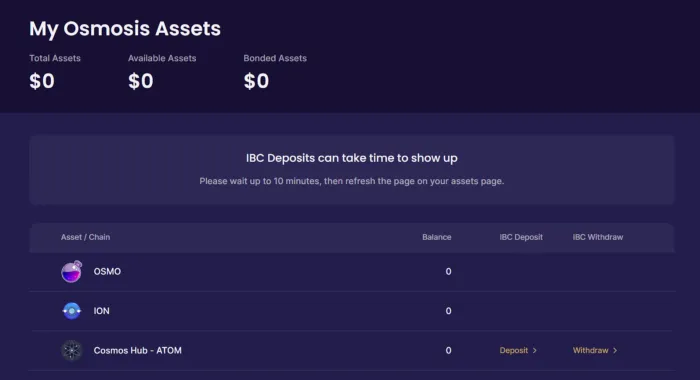Click the Balance column header
This screenshot has height=380, width=700.
(437, 237)
